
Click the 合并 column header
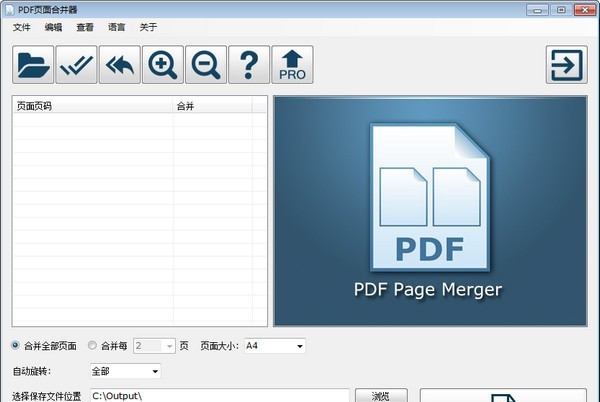(213, 106)
